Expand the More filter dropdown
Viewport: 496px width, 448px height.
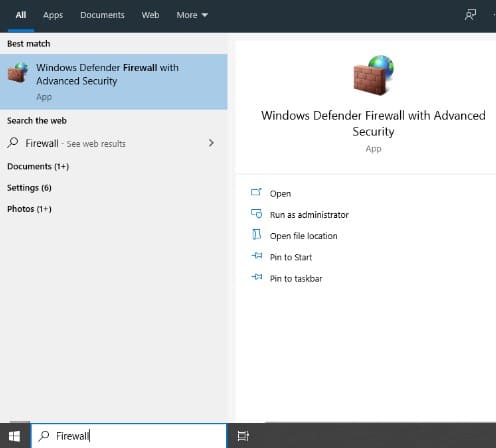[192, 15]
